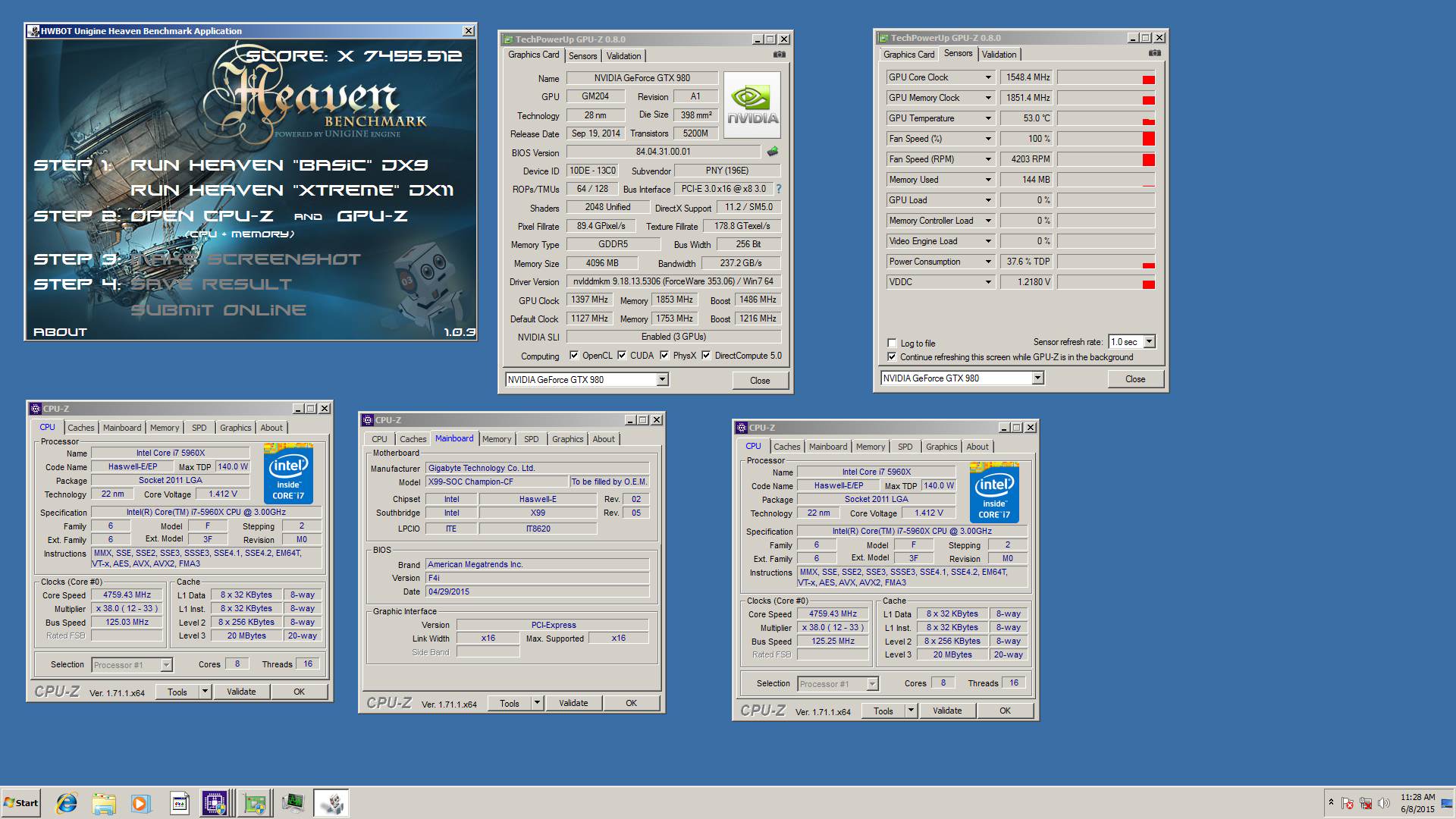Click the system monitor taskbar icon

point(293,803)
